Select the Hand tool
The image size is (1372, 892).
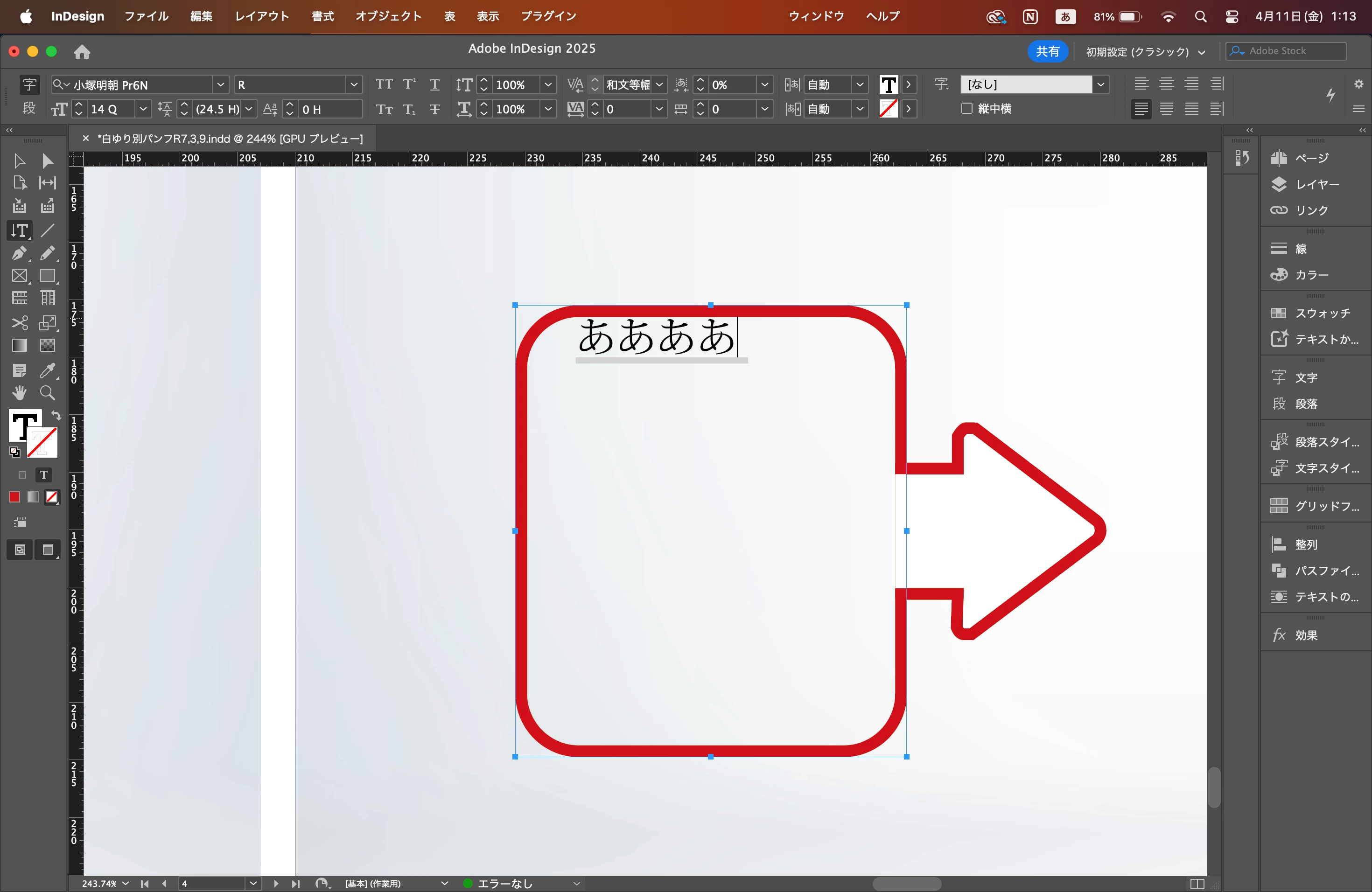19,393
